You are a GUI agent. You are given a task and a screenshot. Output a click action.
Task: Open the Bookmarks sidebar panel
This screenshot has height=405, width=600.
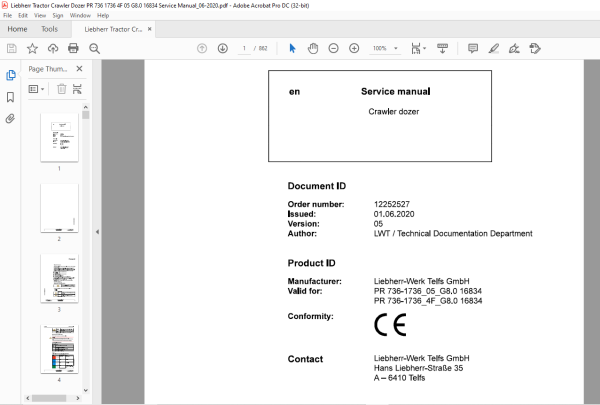pyautogui.click(x=11, y=97)
